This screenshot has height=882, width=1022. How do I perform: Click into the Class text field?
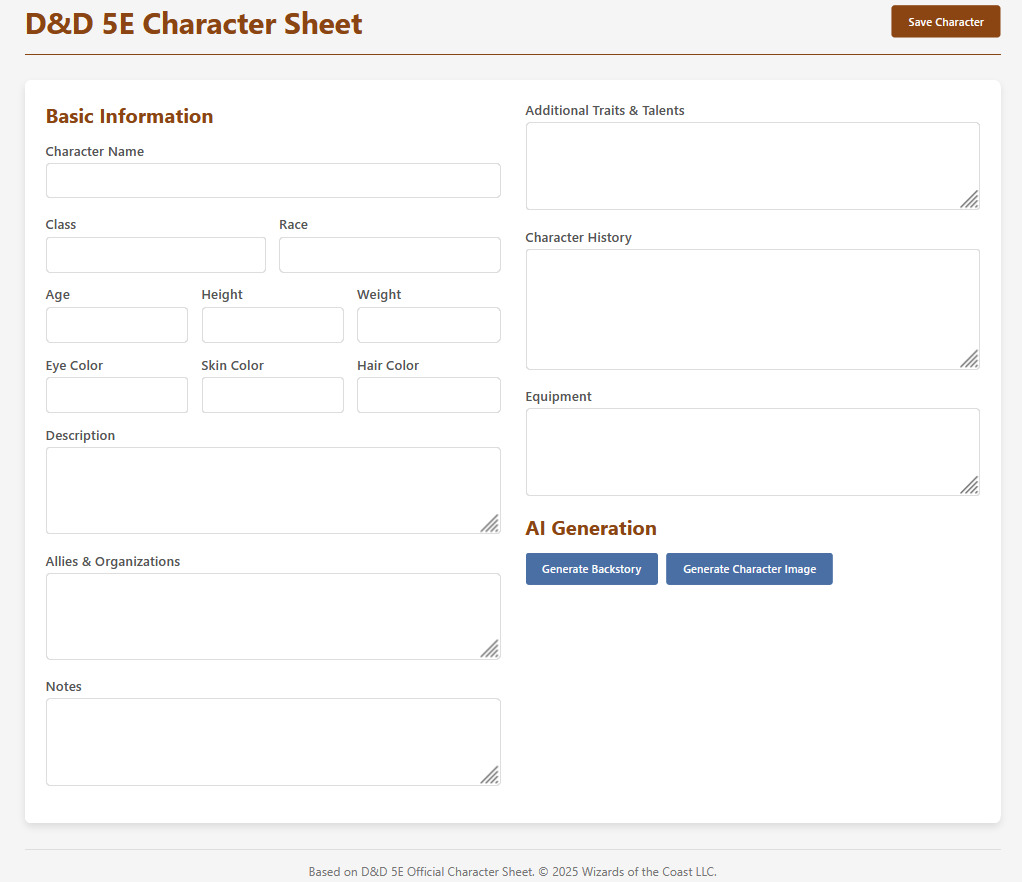point(155,255)
